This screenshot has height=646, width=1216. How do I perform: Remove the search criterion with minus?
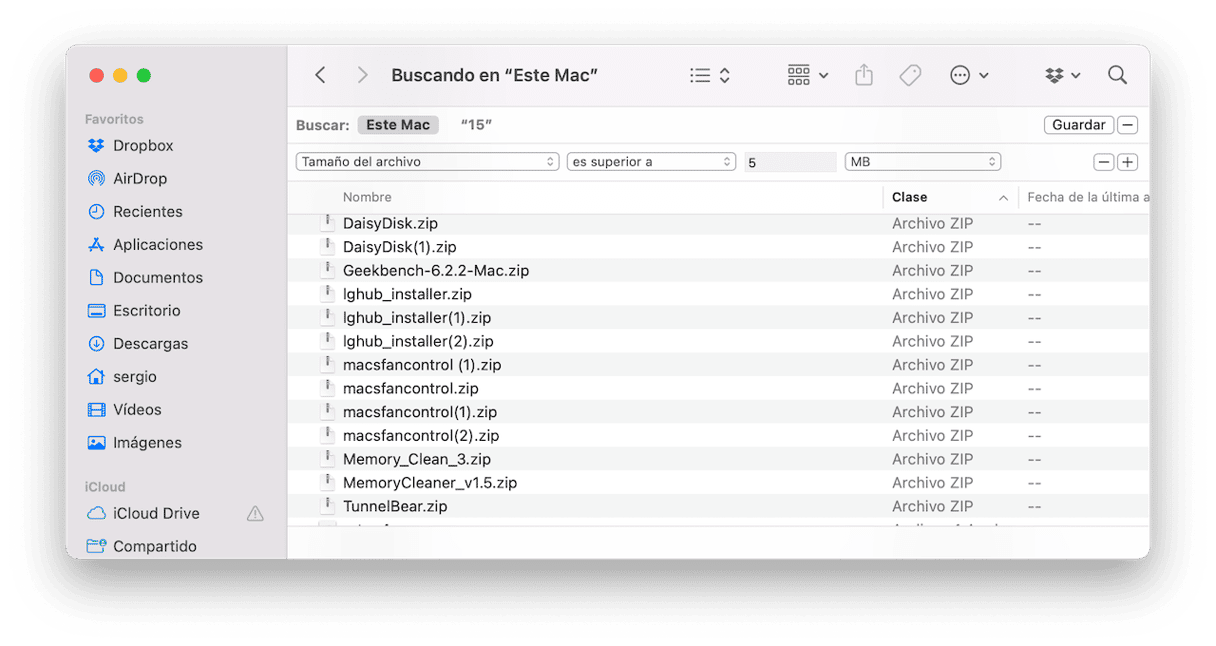[x=1104, y=162]
